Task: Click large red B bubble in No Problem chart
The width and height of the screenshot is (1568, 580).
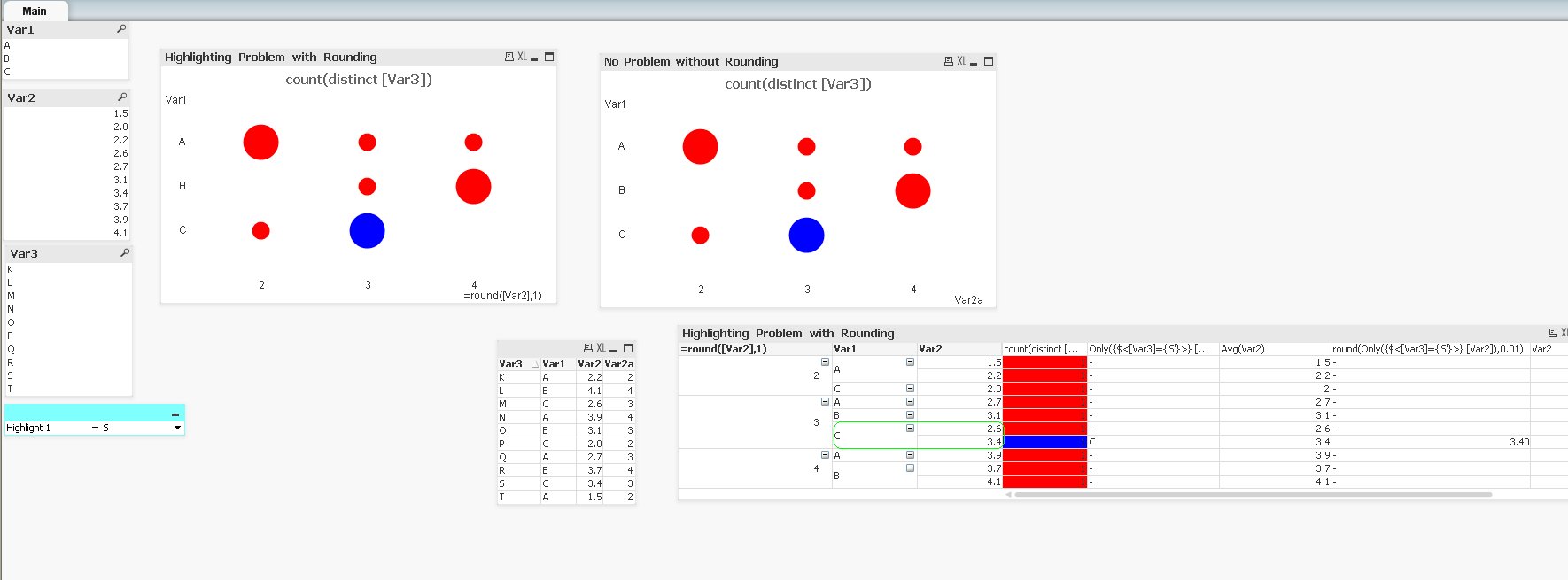Action: click(912, 191)
